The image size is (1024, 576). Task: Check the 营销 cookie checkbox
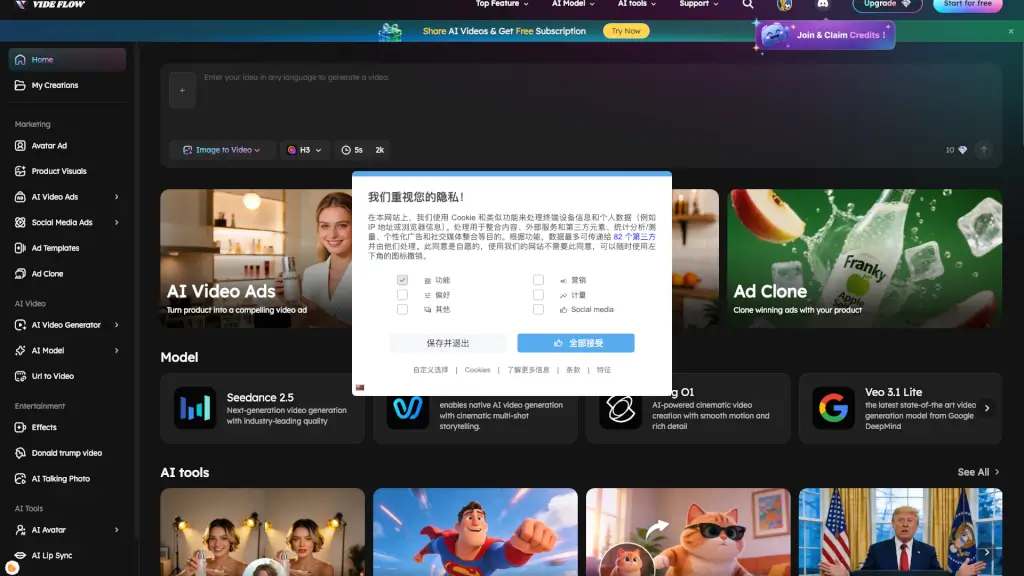click(x=538, y=280)
